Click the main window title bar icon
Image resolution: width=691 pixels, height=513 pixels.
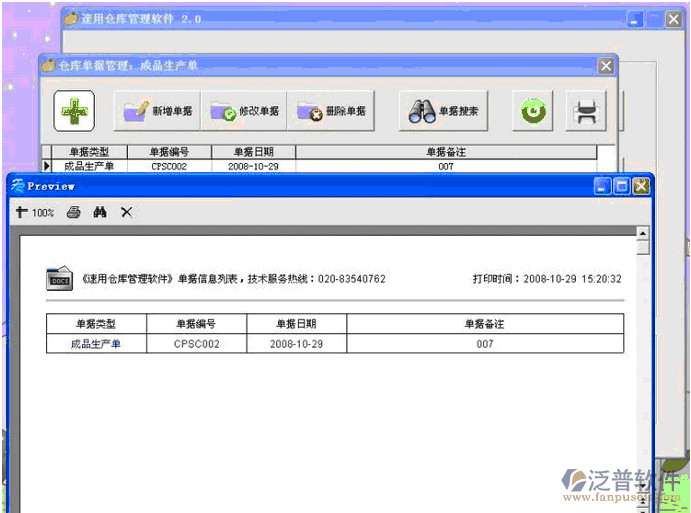click(x=71, y=19)
